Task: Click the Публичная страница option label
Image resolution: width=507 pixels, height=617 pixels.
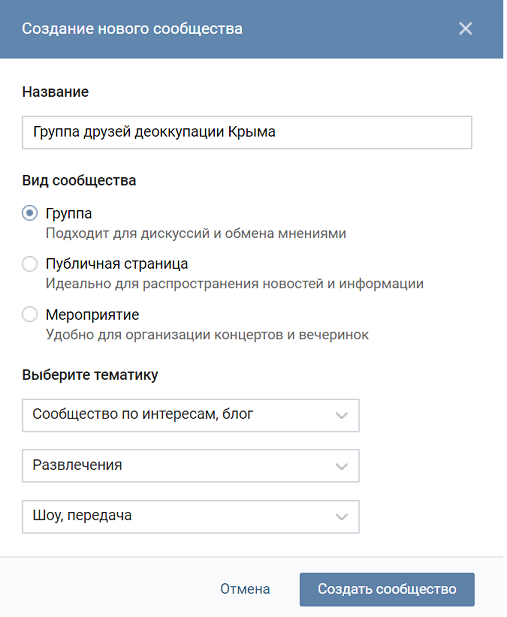Action: pos(117,264)
